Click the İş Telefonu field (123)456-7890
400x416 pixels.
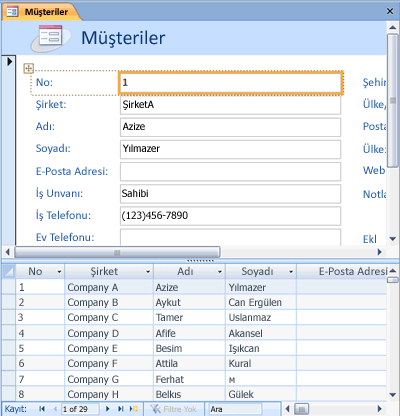tap(230, 215)
